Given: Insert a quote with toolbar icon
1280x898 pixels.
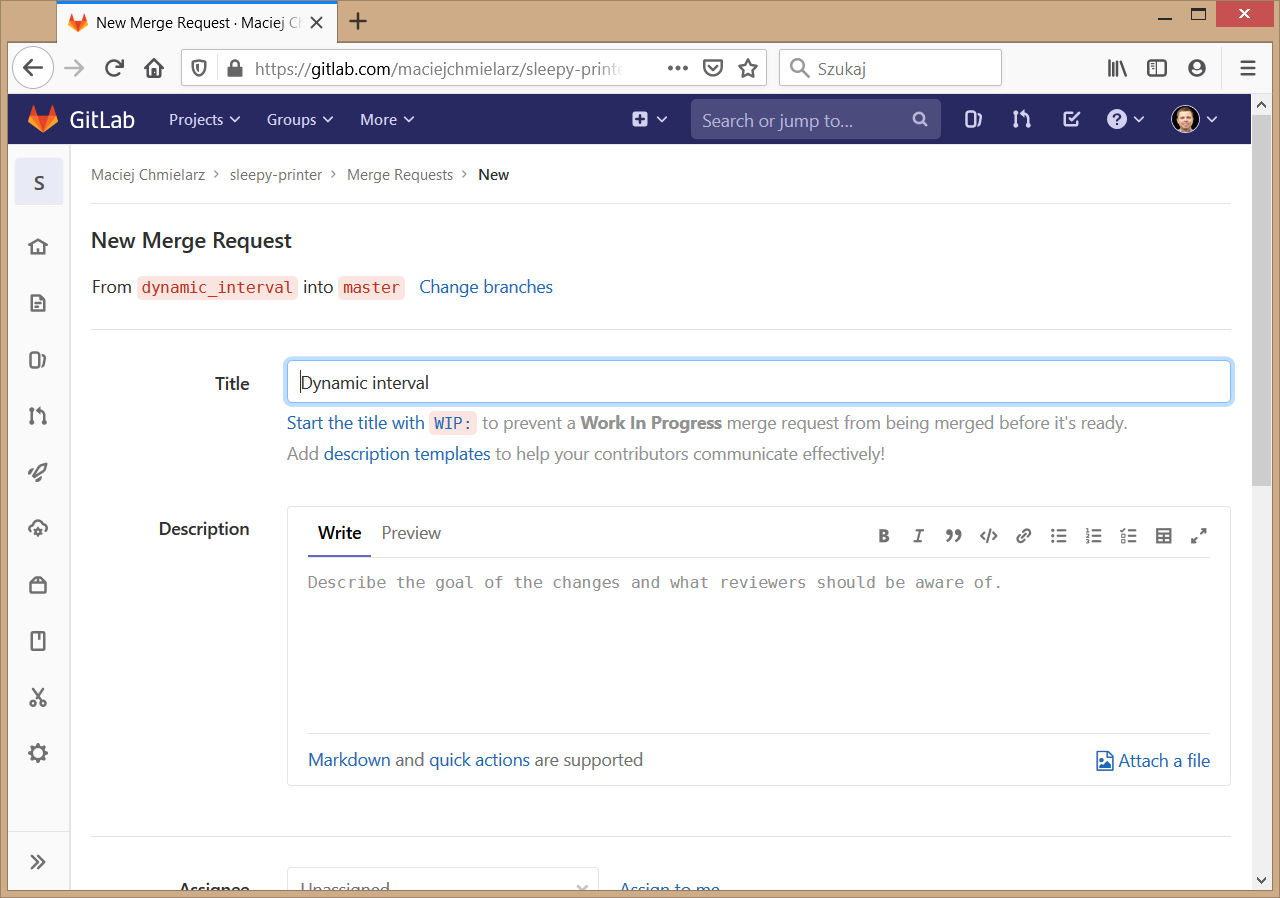Looking at the screenshot, I should (x=953, y=536).
